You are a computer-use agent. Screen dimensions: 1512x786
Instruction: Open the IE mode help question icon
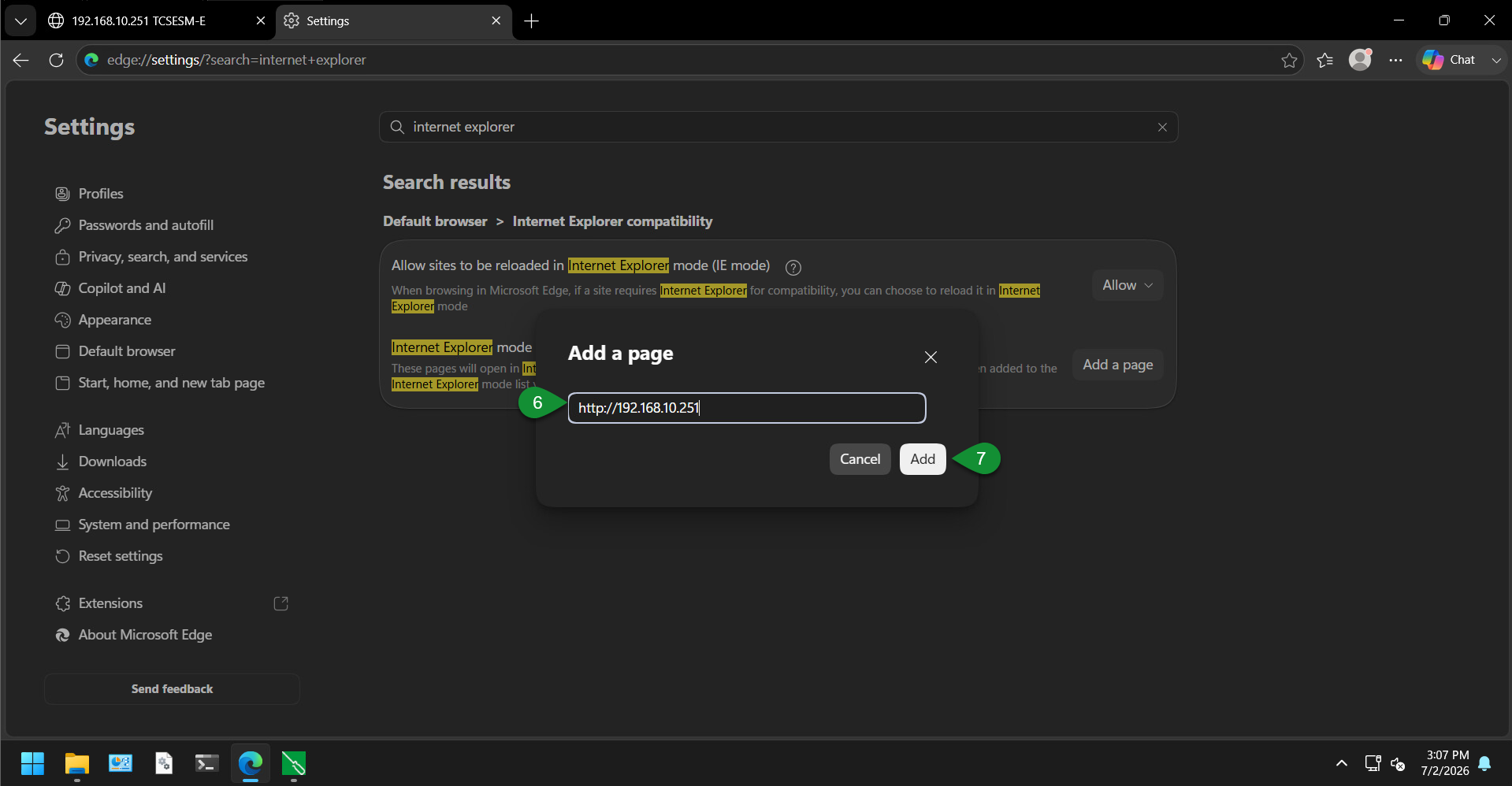tap(793, 267)
